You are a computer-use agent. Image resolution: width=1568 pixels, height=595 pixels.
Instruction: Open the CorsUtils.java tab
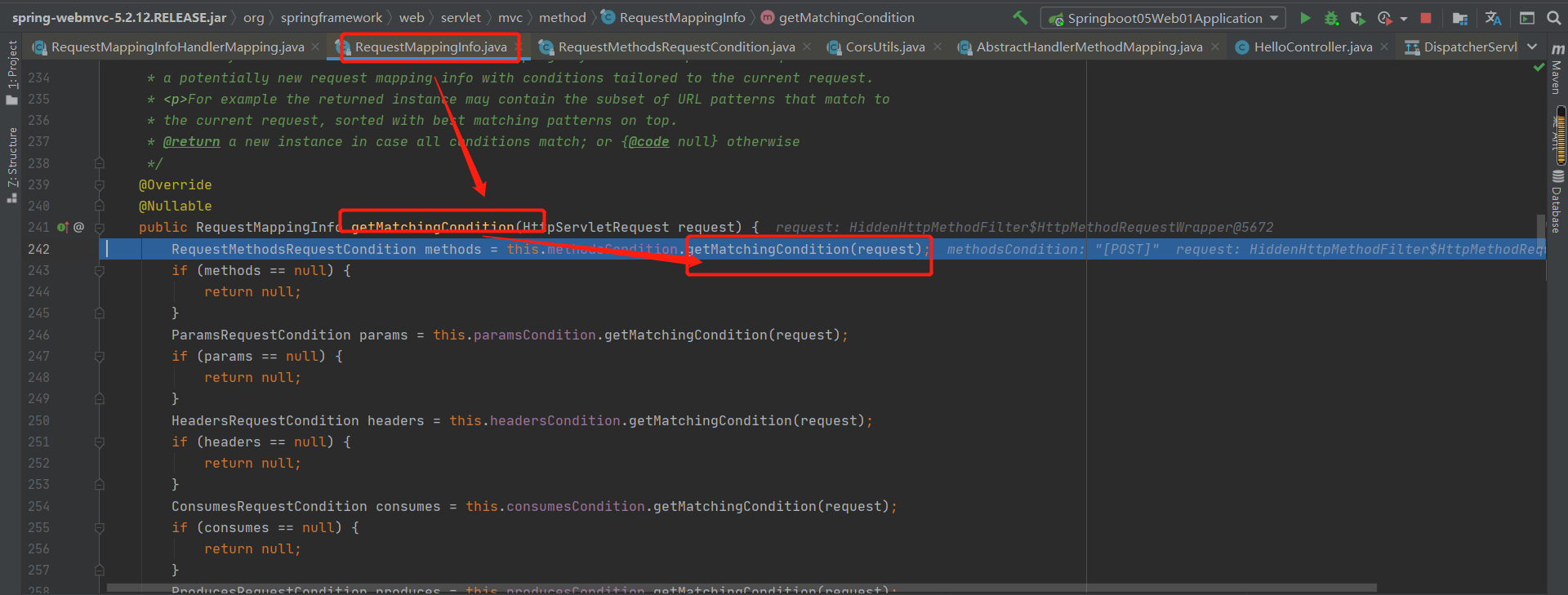point(885,47)
